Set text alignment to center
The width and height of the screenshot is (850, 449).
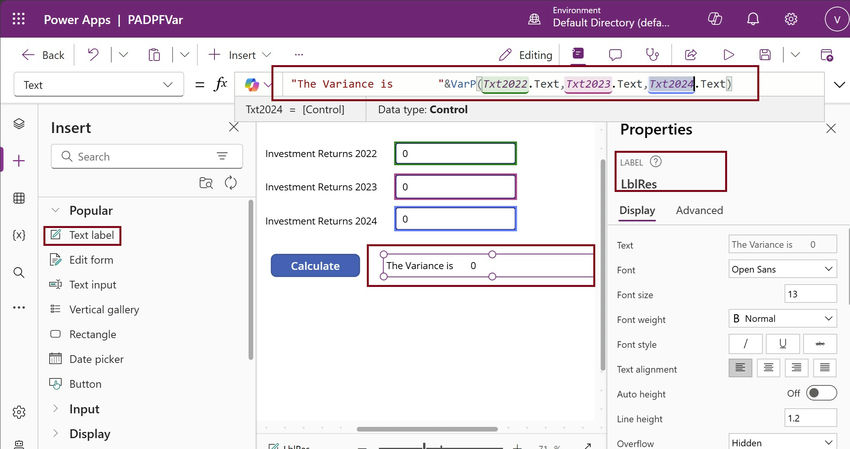point(768,368)
